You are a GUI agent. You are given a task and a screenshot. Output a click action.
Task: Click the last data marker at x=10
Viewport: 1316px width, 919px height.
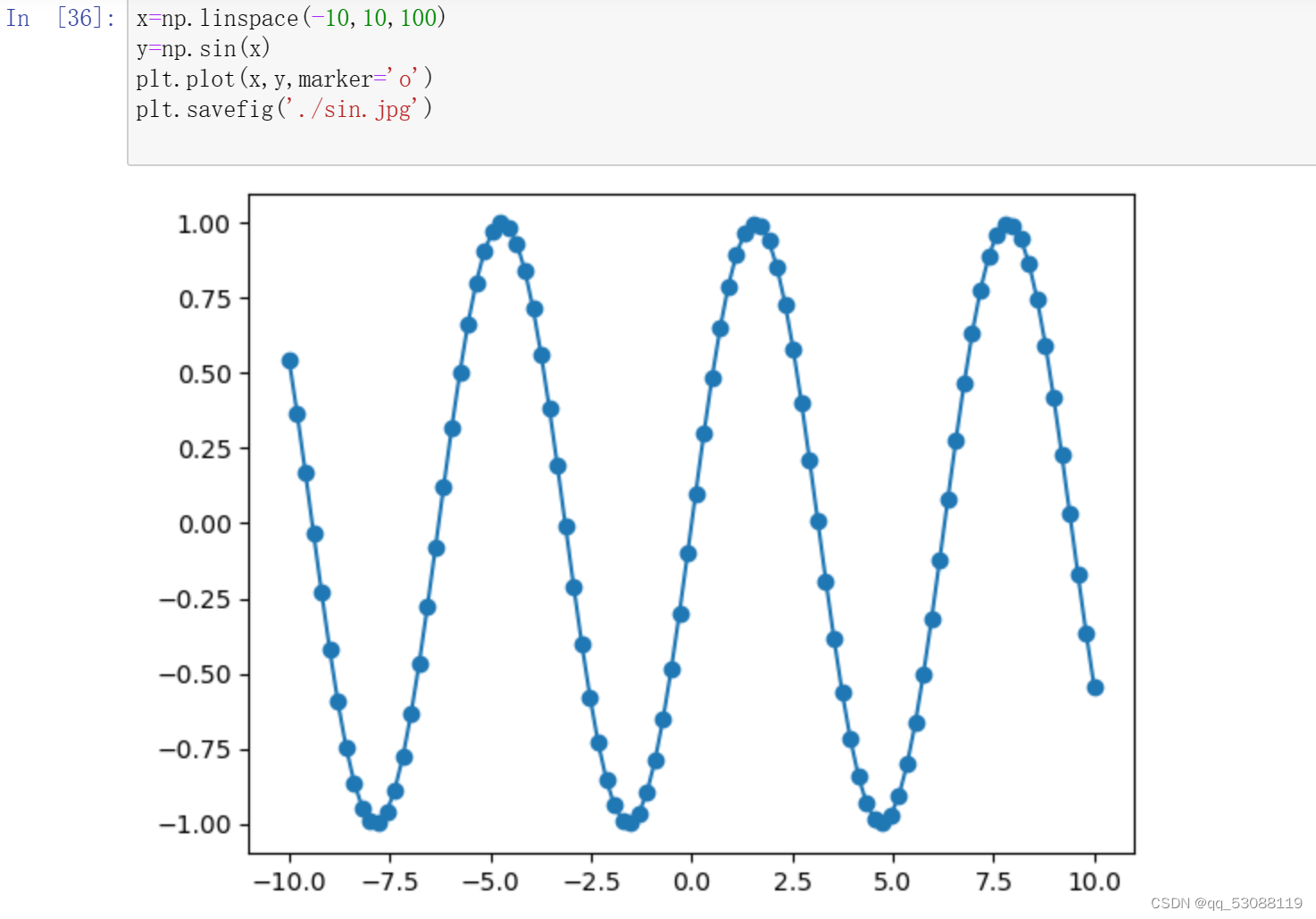point(1095,688)
